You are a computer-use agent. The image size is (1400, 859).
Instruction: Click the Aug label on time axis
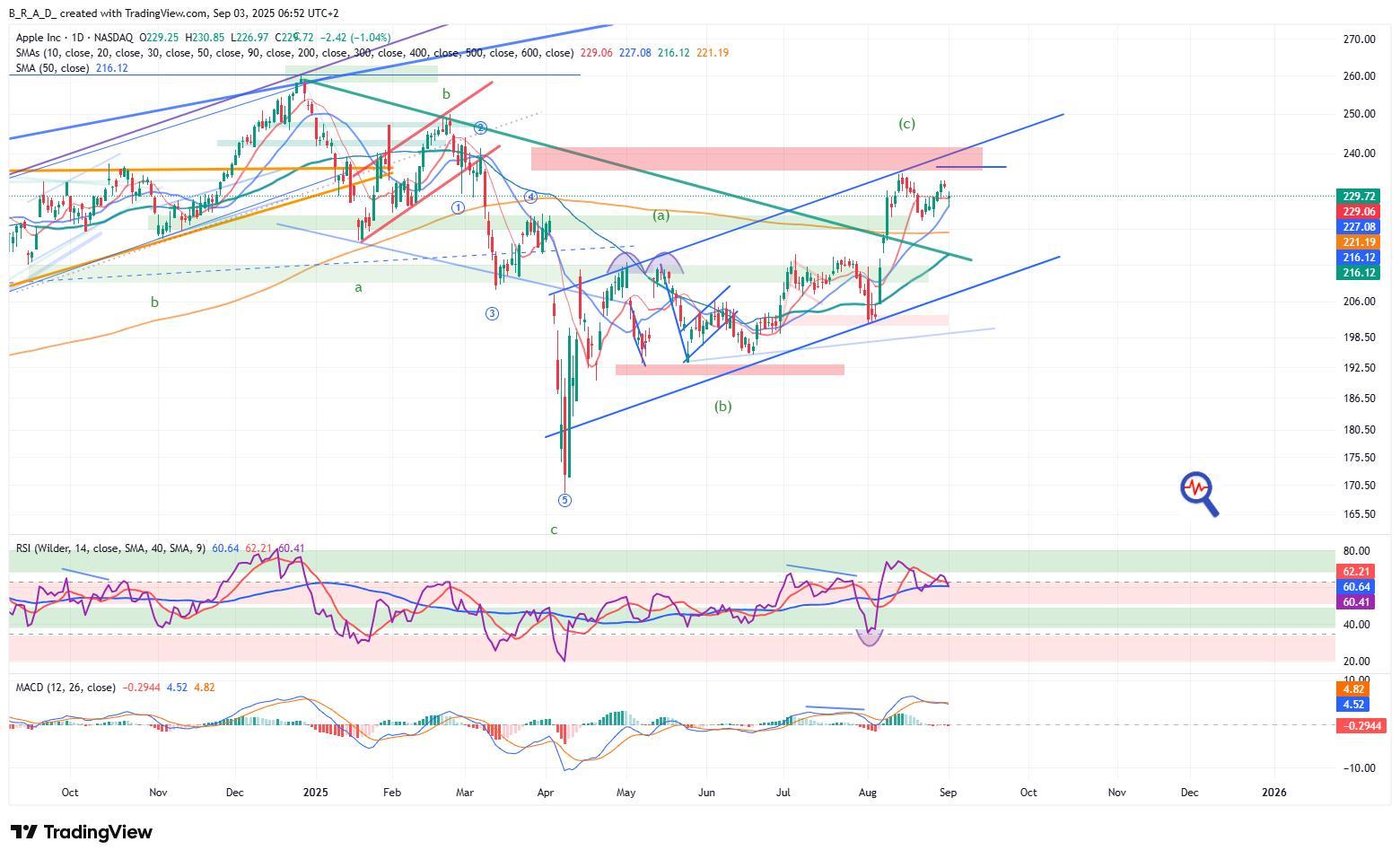point(868,793)
